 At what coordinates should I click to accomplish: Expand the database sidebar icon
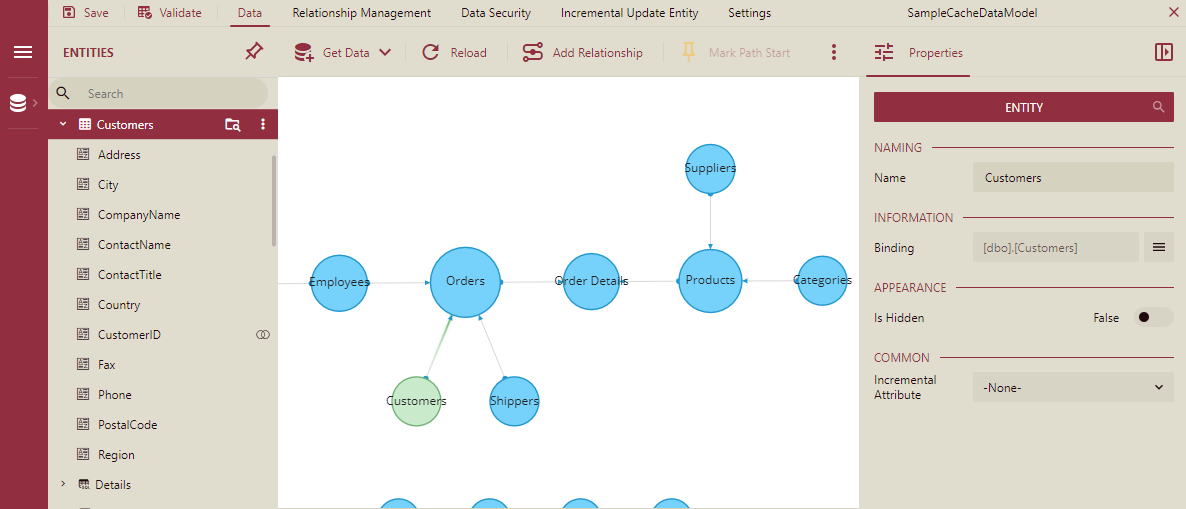tap(23, 103)
